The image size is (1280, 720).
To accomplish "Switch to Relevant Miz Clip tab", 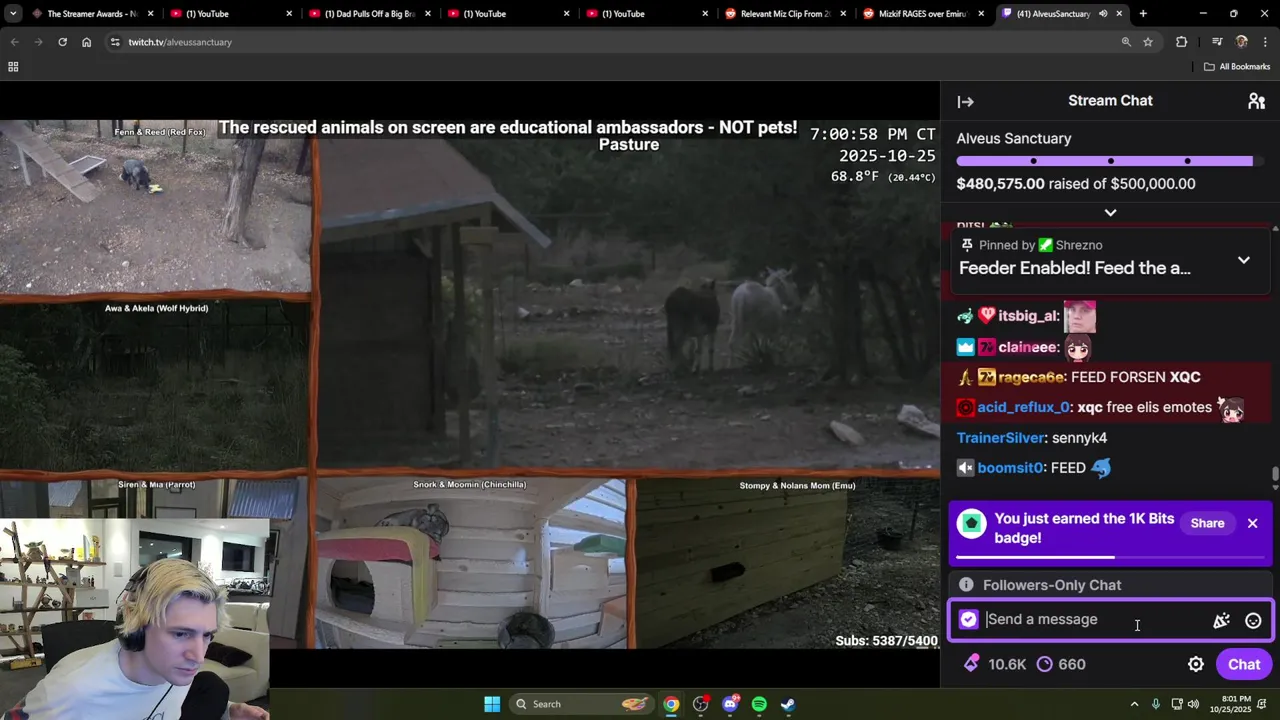I will (785, 14).
